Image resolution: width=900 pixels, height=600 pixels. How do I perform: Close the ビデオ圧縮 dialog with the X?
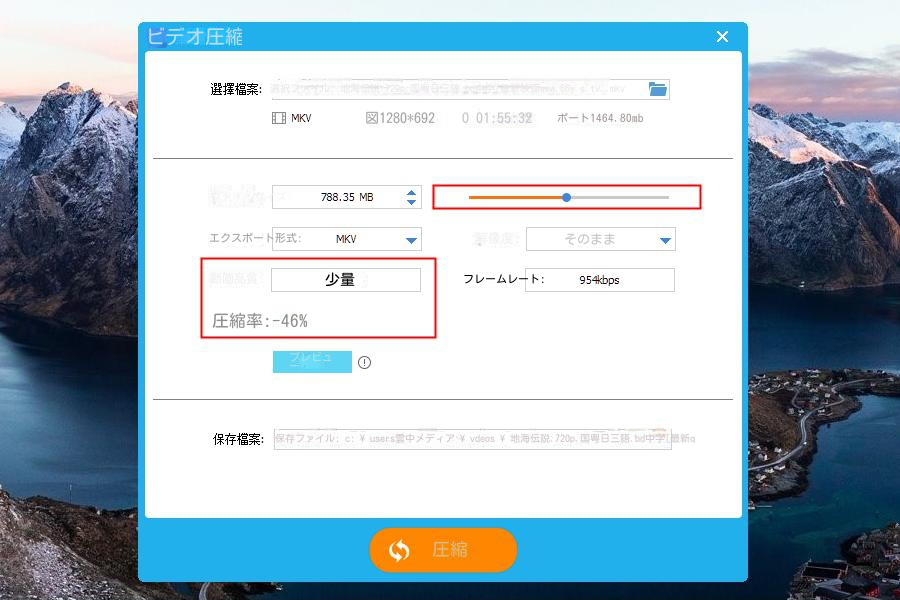(x=722, y=37)
